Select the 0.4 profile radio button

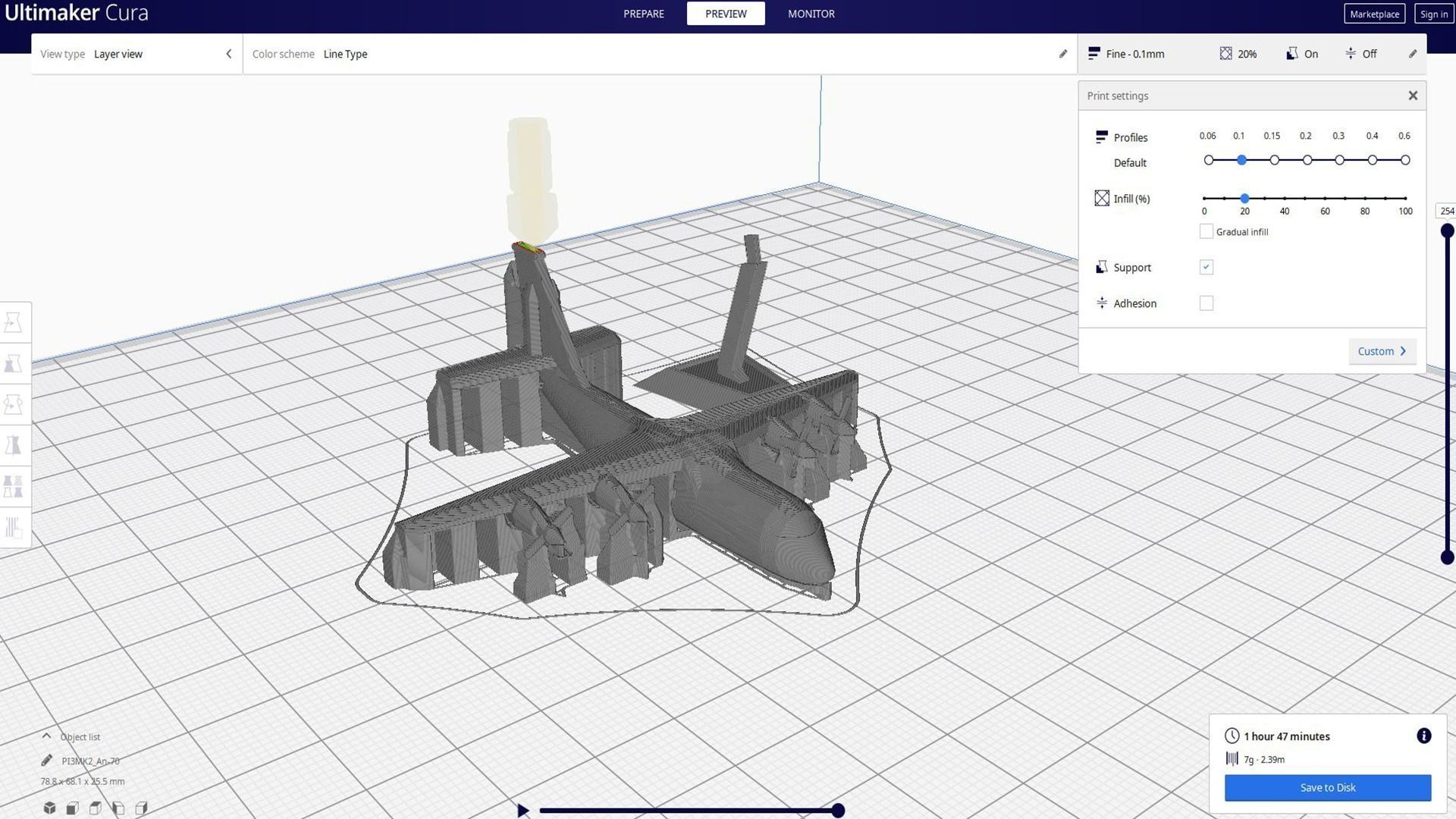coord(1373,160)
